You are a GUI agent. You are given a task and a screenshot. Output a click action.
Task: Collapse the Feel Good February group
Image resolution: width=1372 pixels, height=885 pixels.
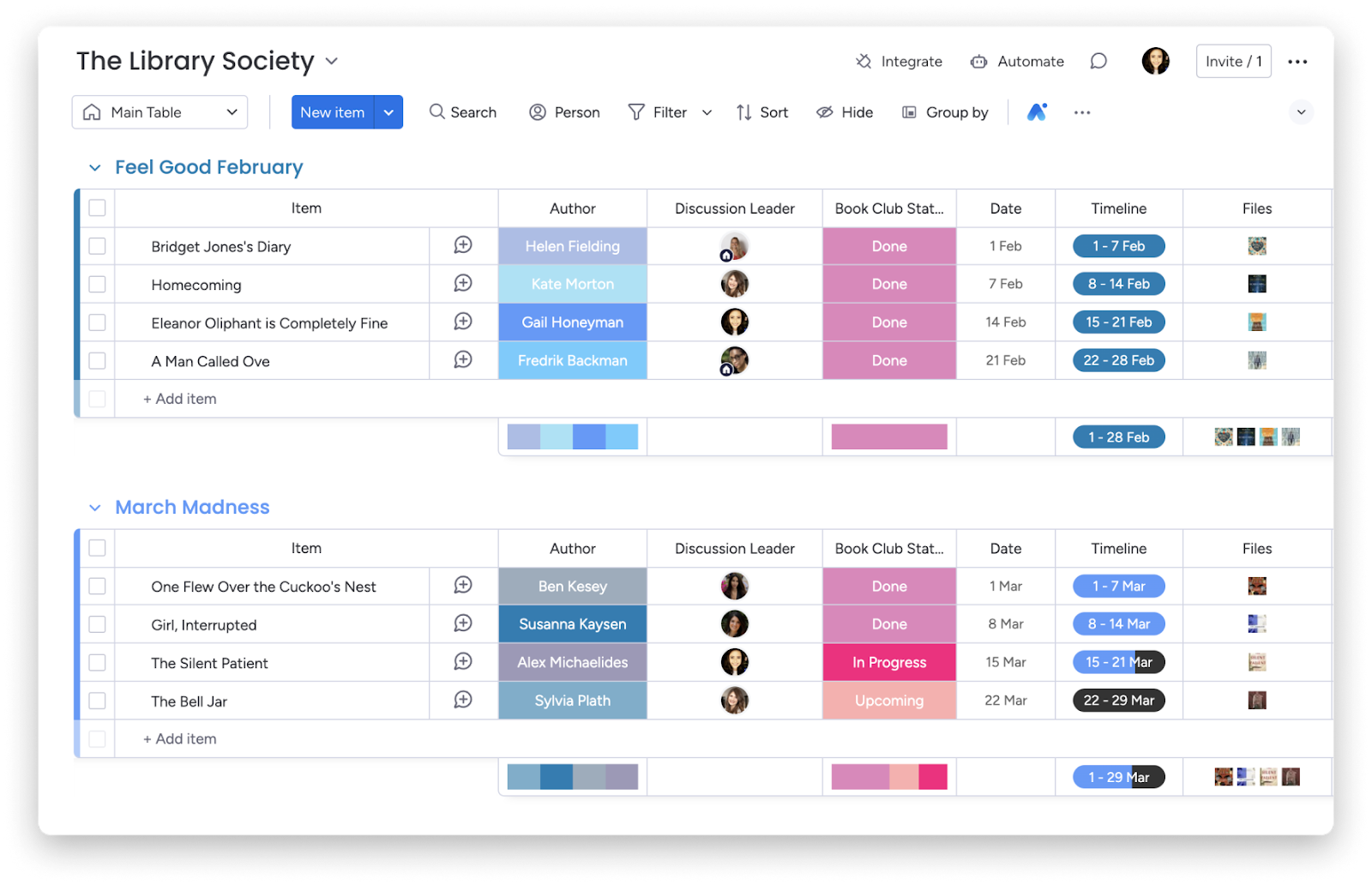(x=95, y=167)
